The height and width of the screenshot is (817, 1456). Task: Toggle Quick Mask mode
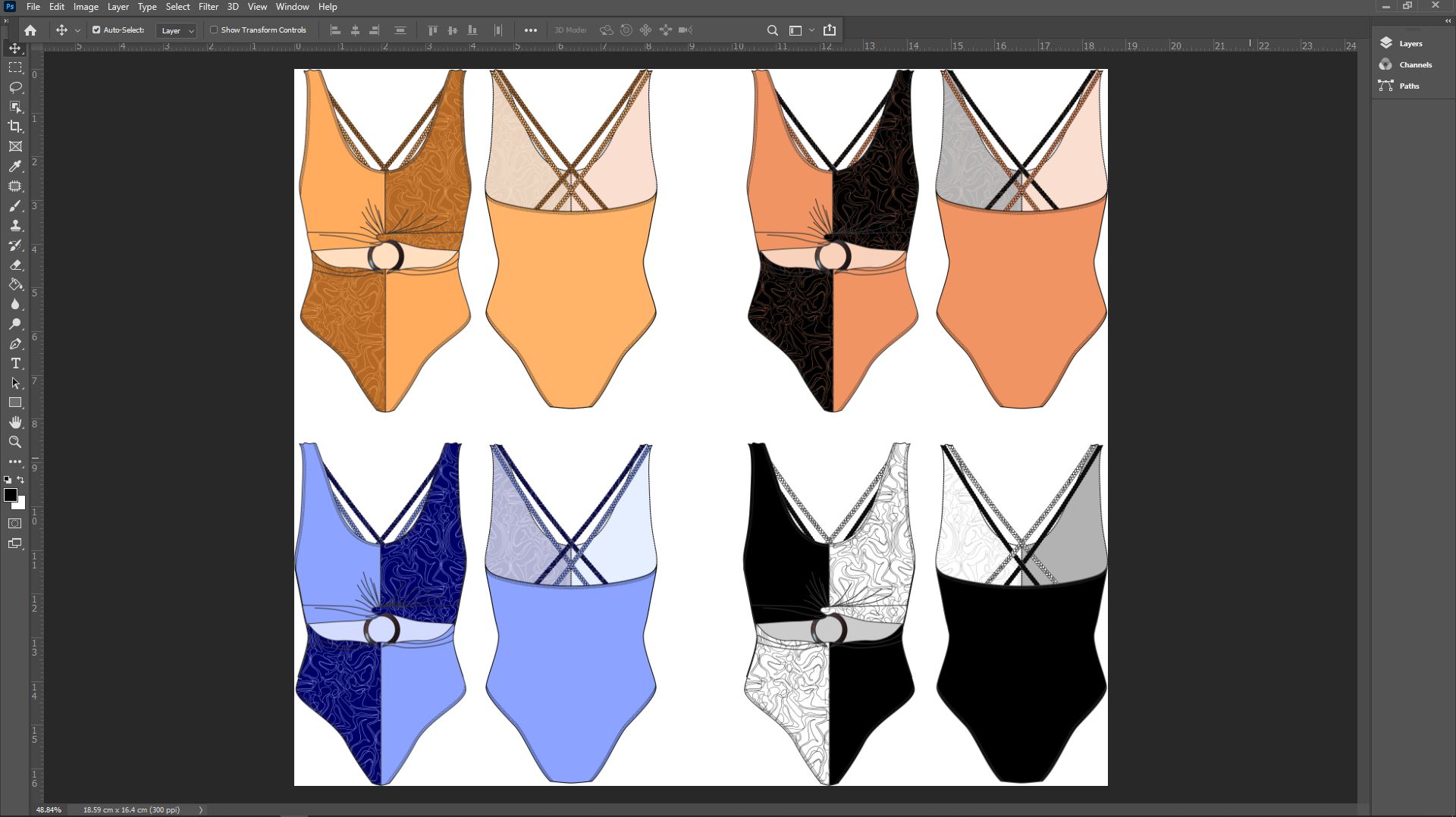pyautogui.click(x=15, y=524)
